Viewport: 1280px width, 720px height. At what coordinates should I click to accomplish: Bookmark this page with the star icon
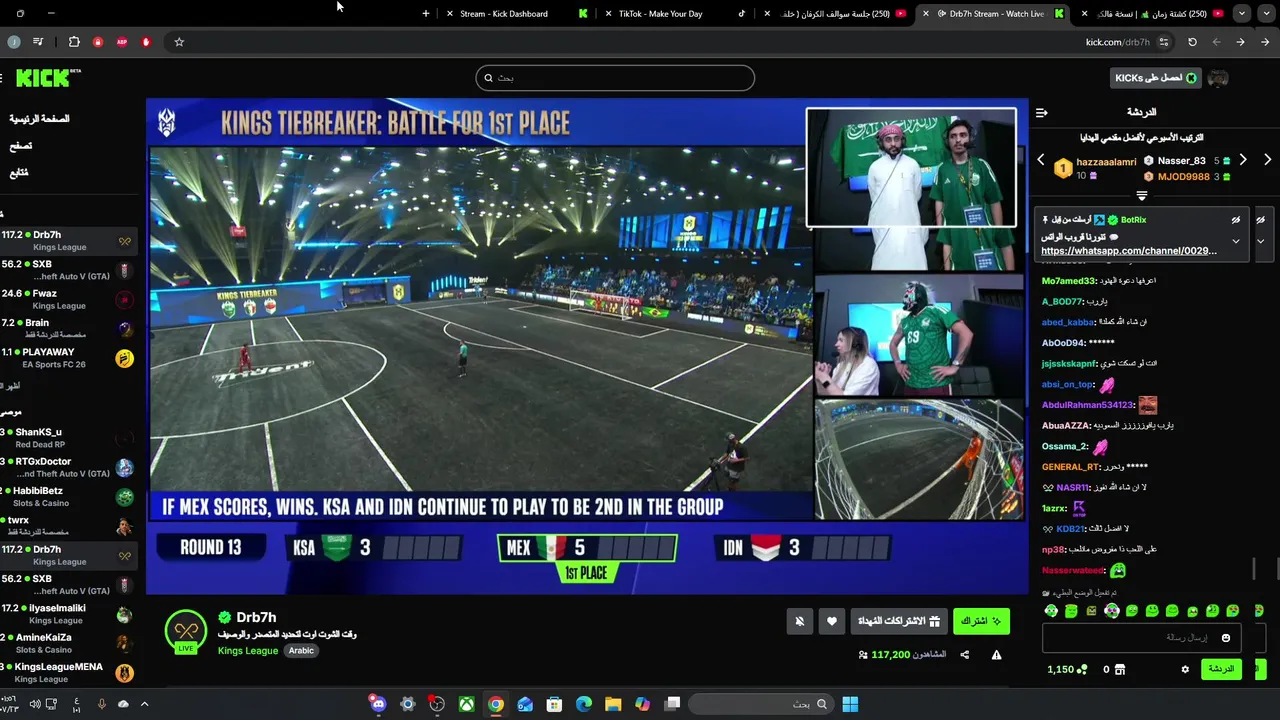click(179, 42)
